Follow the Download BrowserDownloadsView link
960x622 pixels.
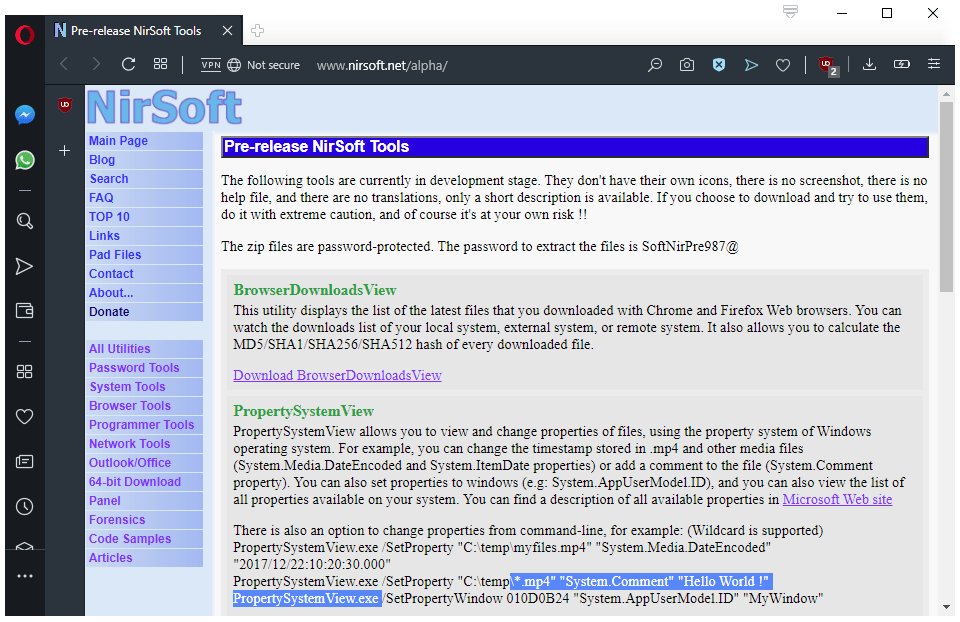click(335, 375)
